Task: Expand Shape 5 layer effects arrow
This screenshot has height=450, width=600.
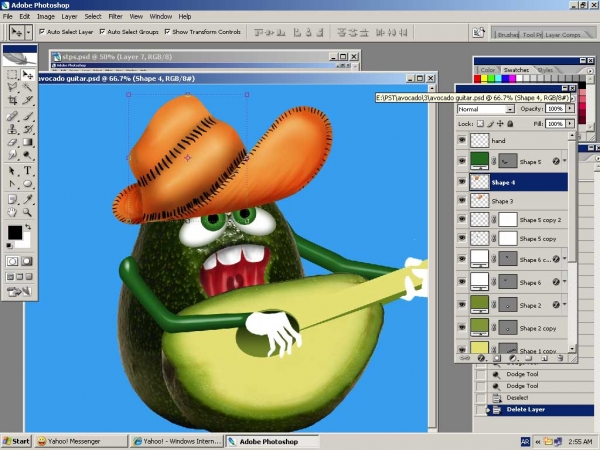Action: point(564,161)
